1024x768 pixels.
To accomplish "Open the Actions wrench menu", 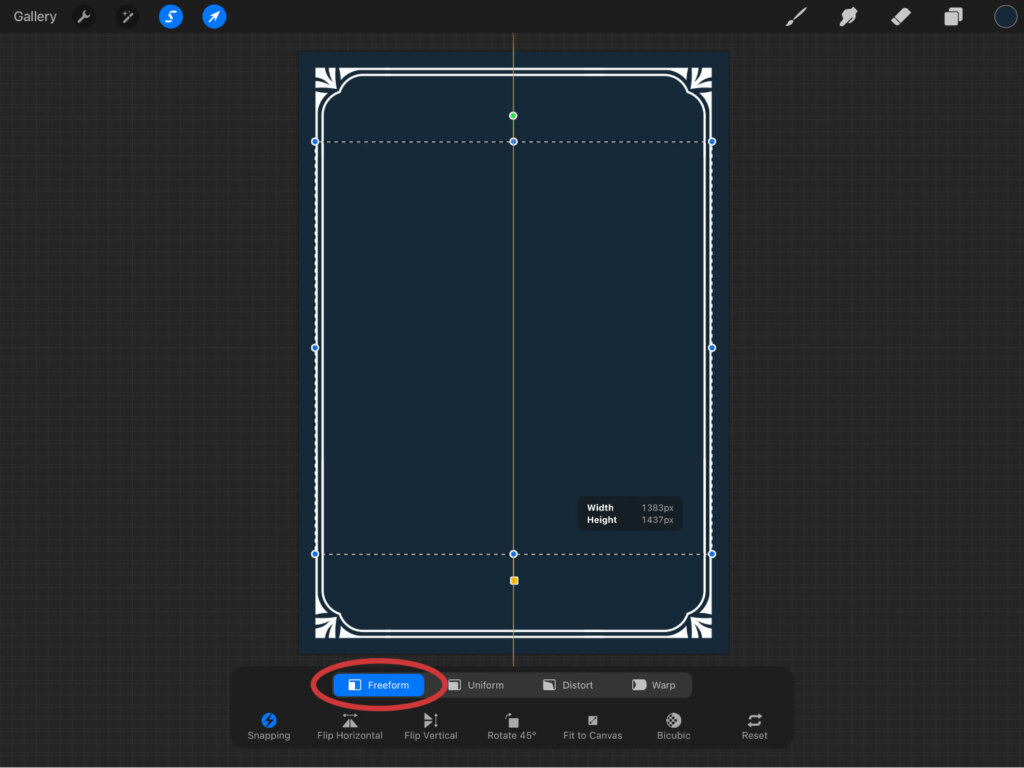I will (84, 17).
